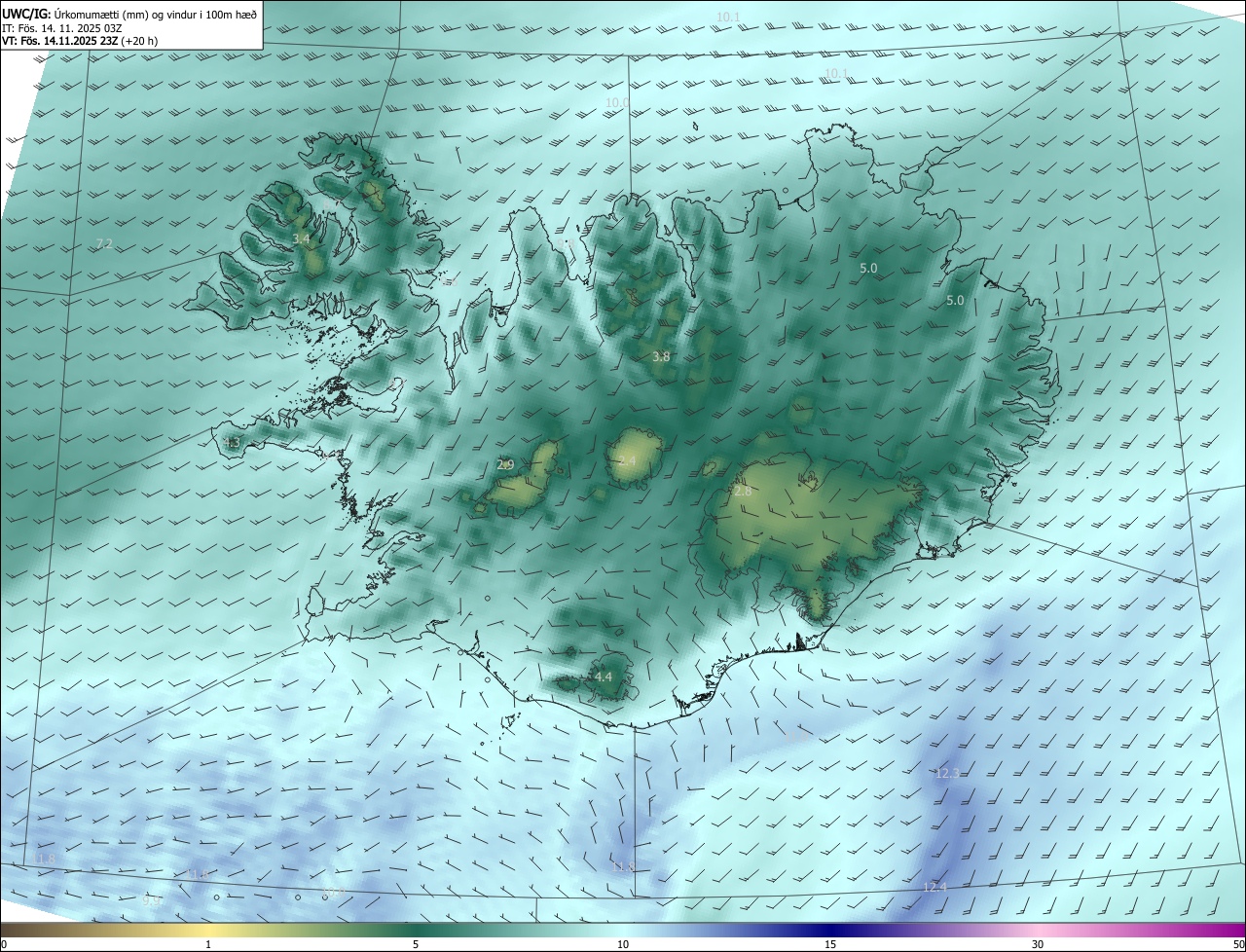Image resolution: width=1246 pixels, height=952 pixels.
Task: Click the 12.3 value label over the sea
Action: coord(947,773)
